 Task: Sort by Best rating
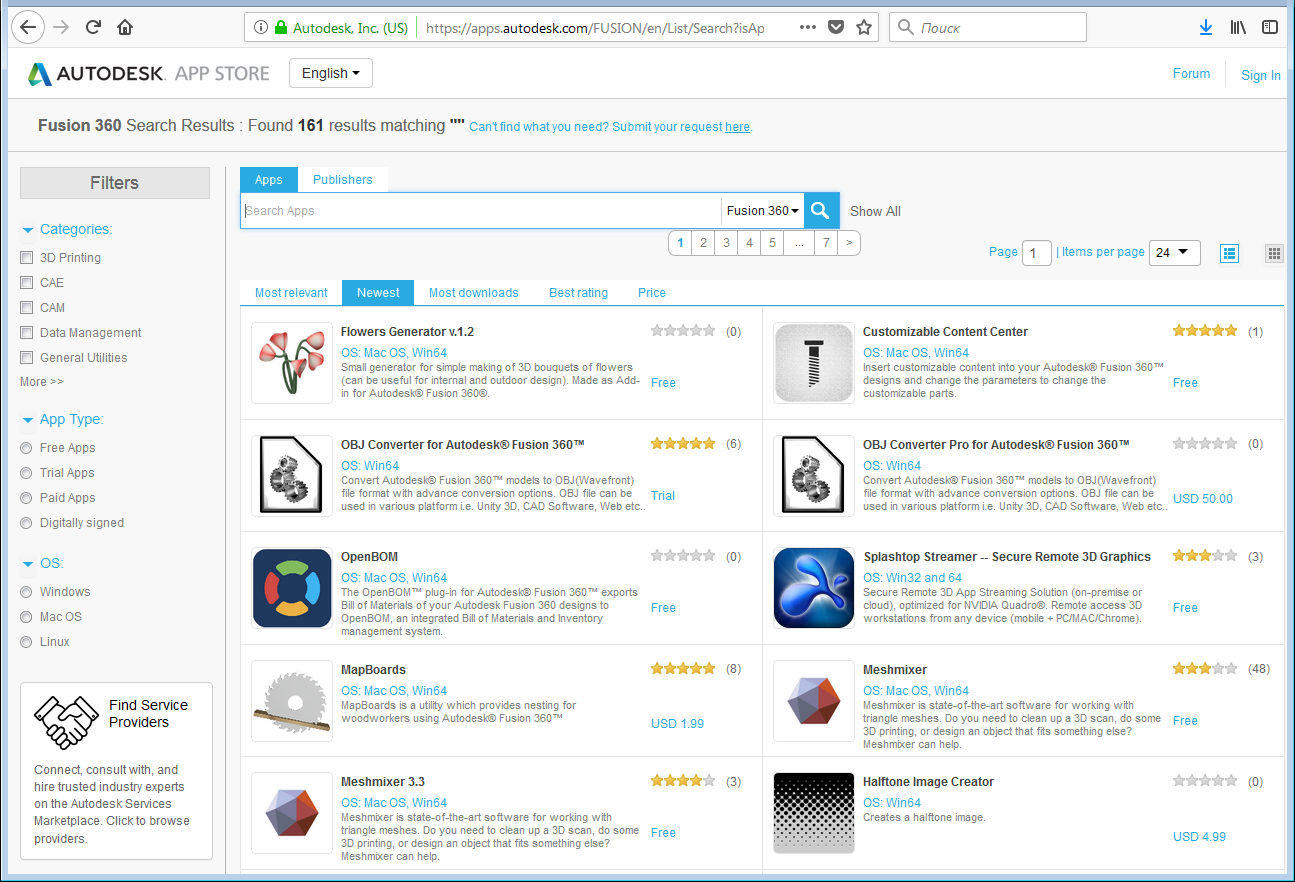point(578,293)
